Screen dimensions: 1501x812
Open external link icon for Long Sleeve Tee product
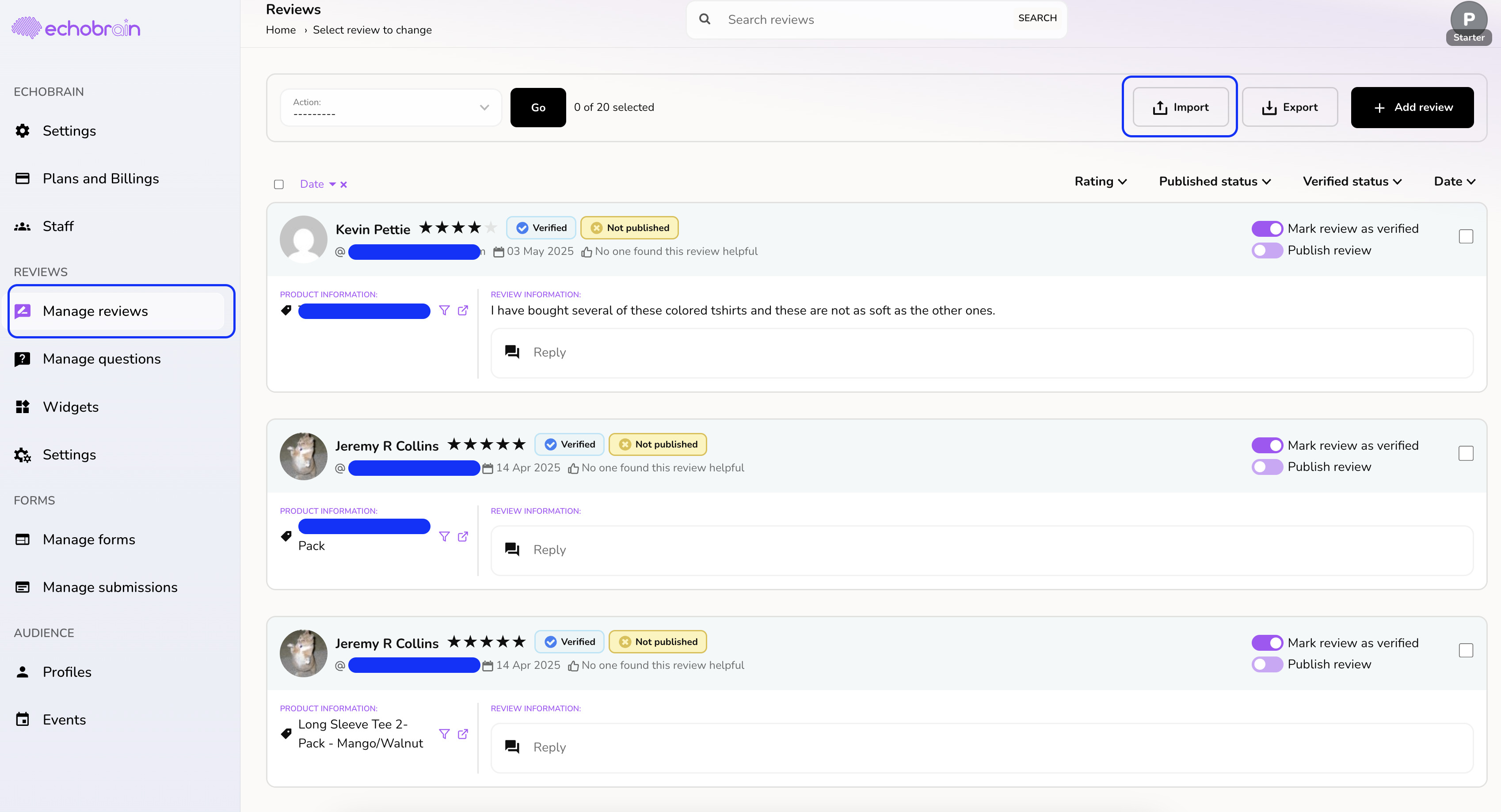point(463,734)
